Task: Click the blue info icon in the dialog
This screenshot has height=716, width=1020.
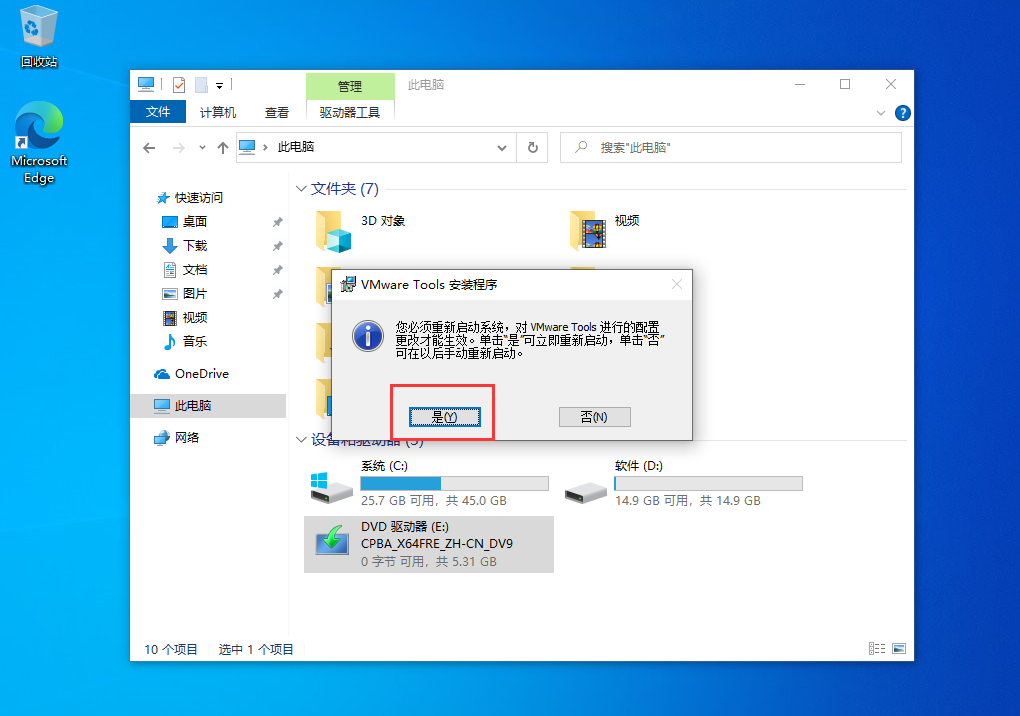Action: click(368, 336)
